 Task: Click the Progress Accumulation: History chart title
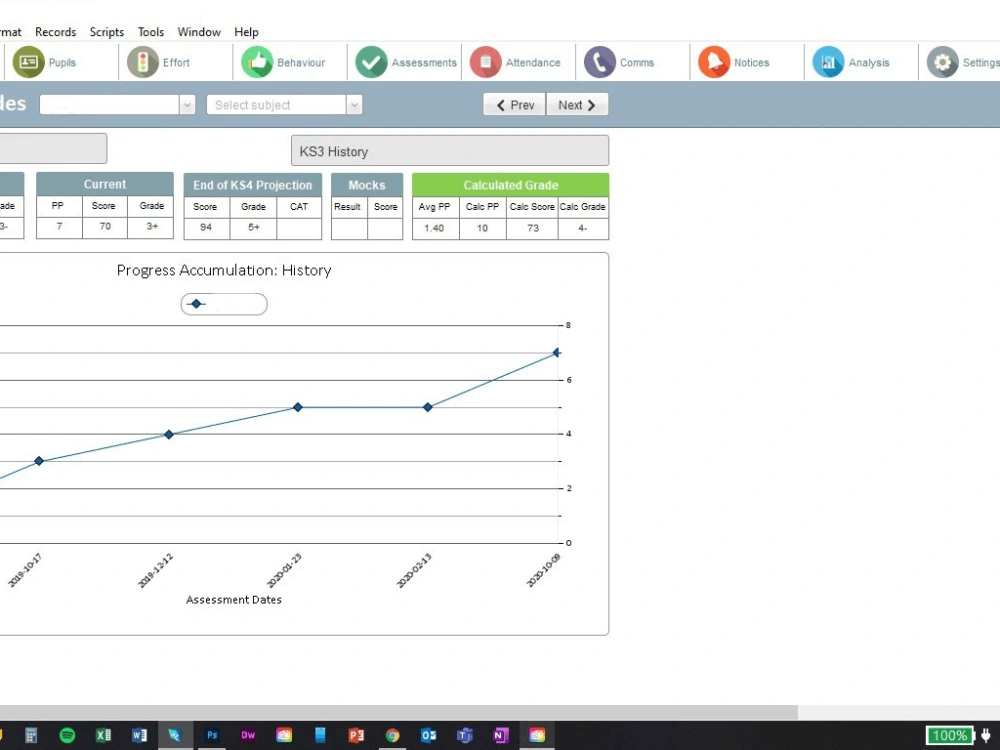(x=224, y=270)
